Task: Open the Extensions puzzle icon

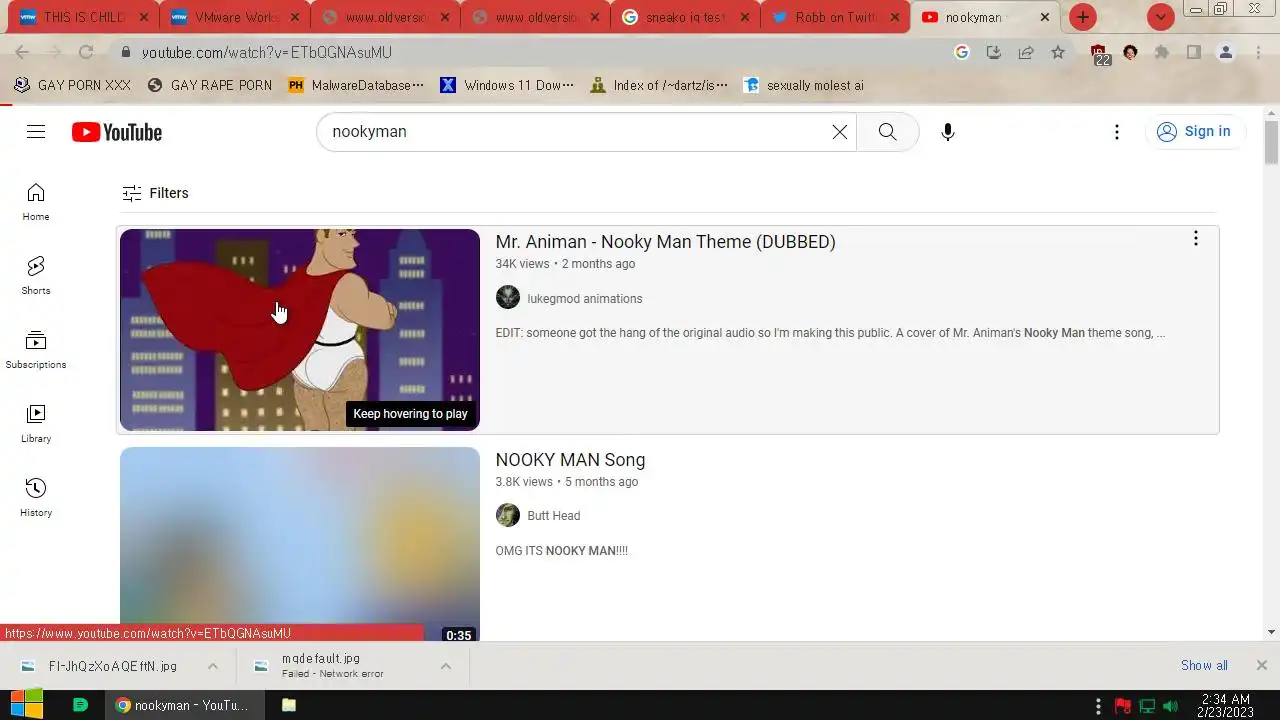Action: pyautogui.click(x=1162, y=52)
